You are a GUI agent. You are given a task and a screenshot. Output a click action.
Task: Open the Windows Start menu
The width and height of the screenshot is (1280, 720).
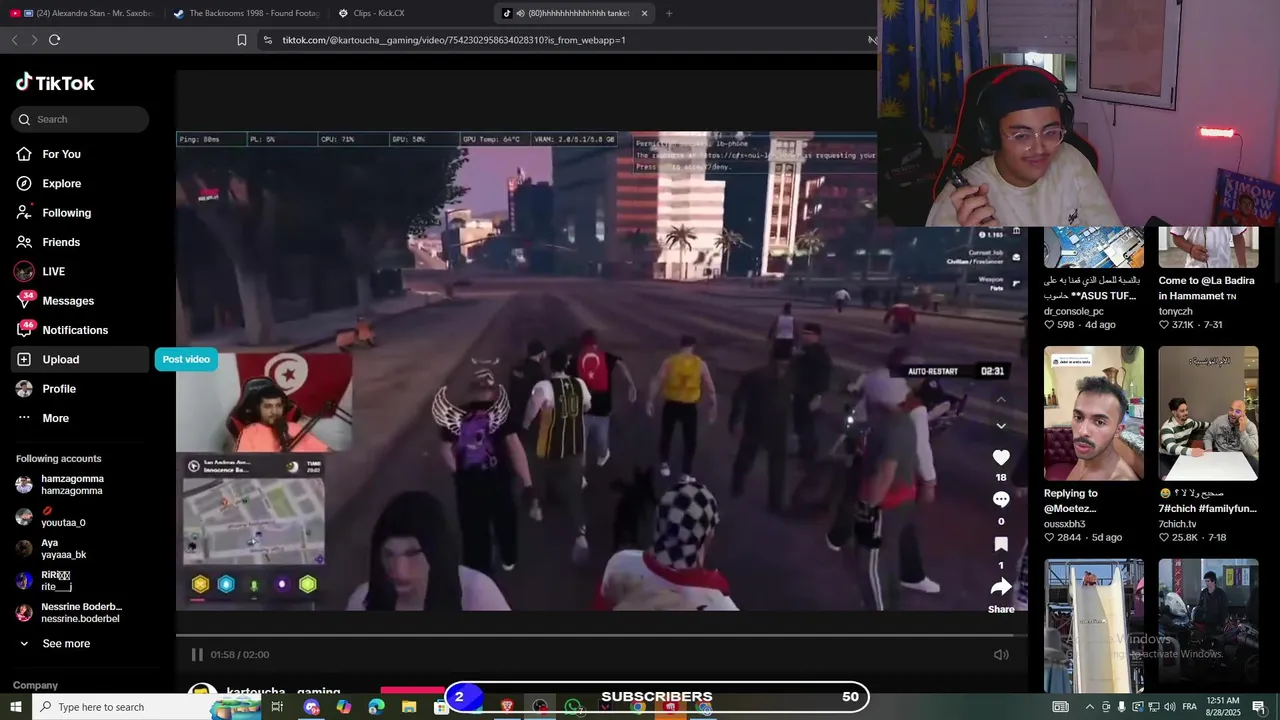point(16,707)
